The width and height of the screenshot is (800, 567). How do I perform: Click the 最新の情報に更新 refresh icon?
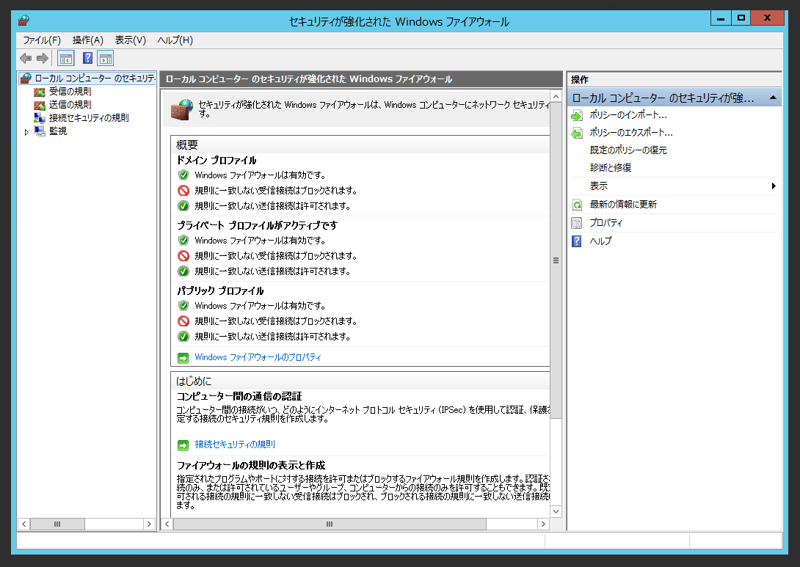coord(577,205)
